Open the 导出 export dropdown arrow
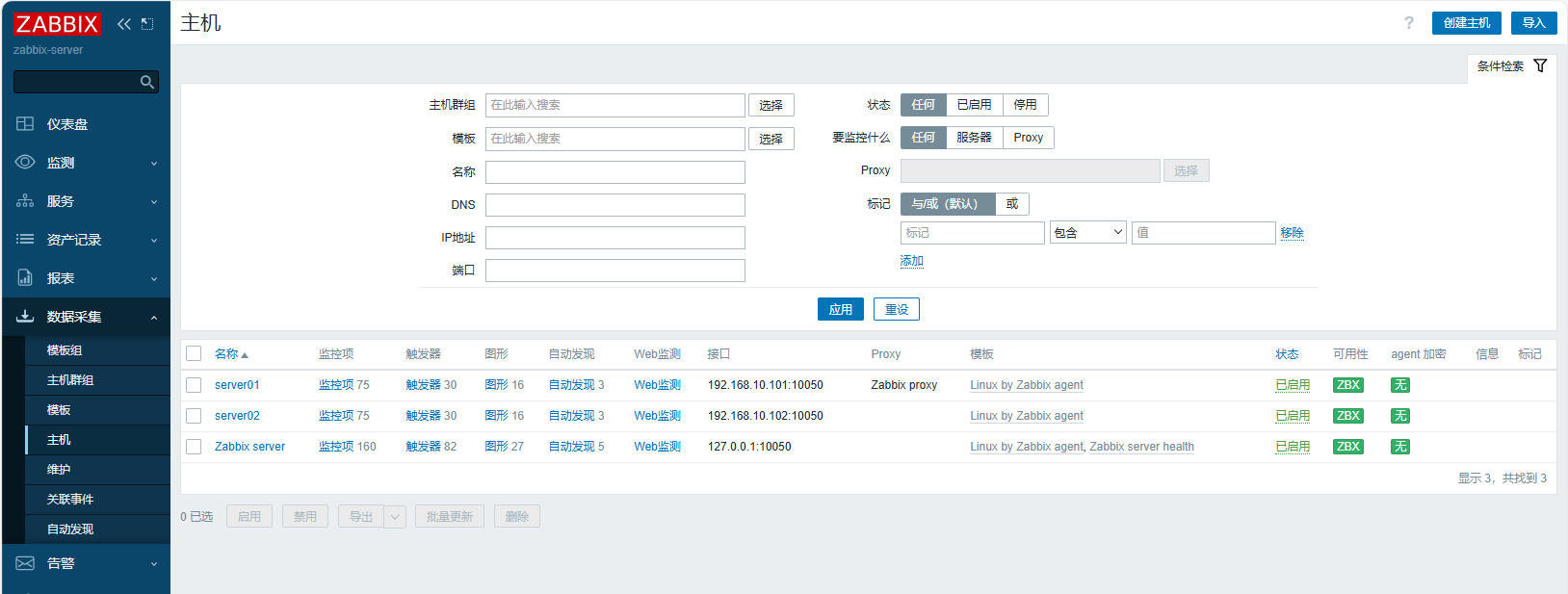The height and width of the screenshot is (594, 1568). pos(395,517)
